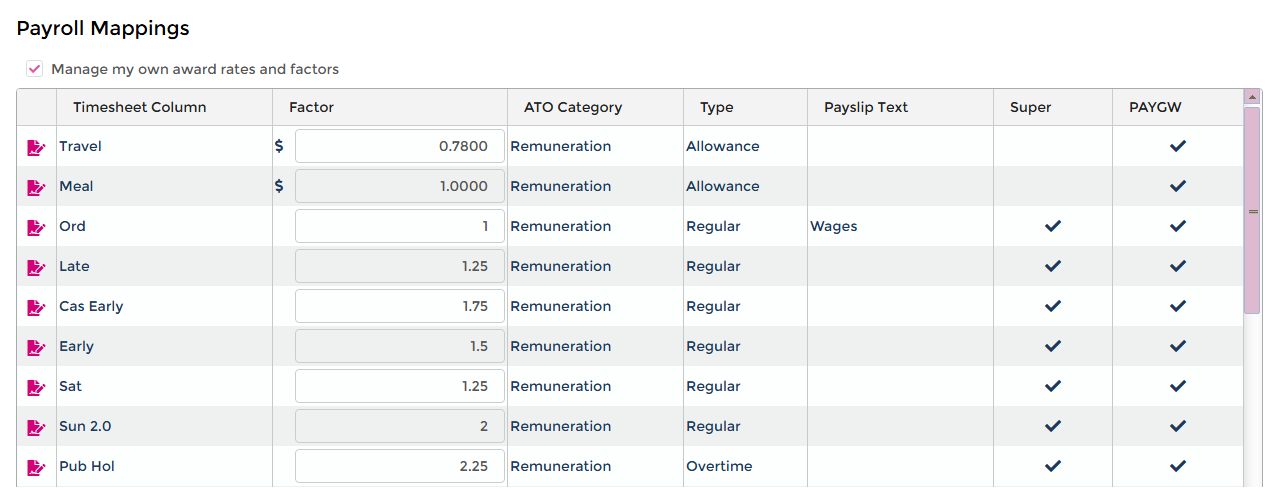Toggle Manage my own award rates checkbox
Image resolution: width=1278 pixels, height=489 pixels.
pyautogui.click(x=35, y=69)
